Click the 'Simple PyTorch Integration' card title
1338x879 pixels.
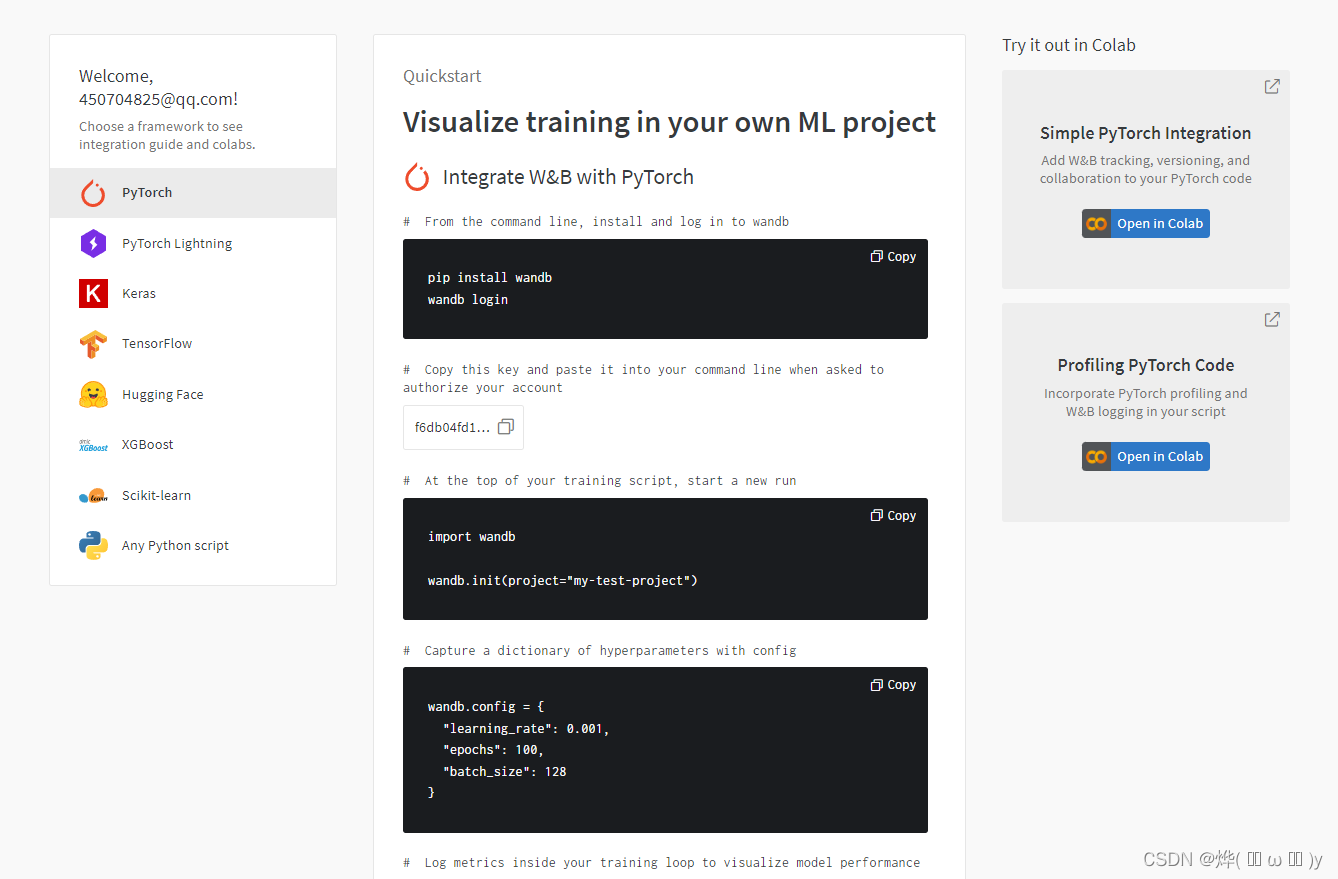click(1145, 133)
